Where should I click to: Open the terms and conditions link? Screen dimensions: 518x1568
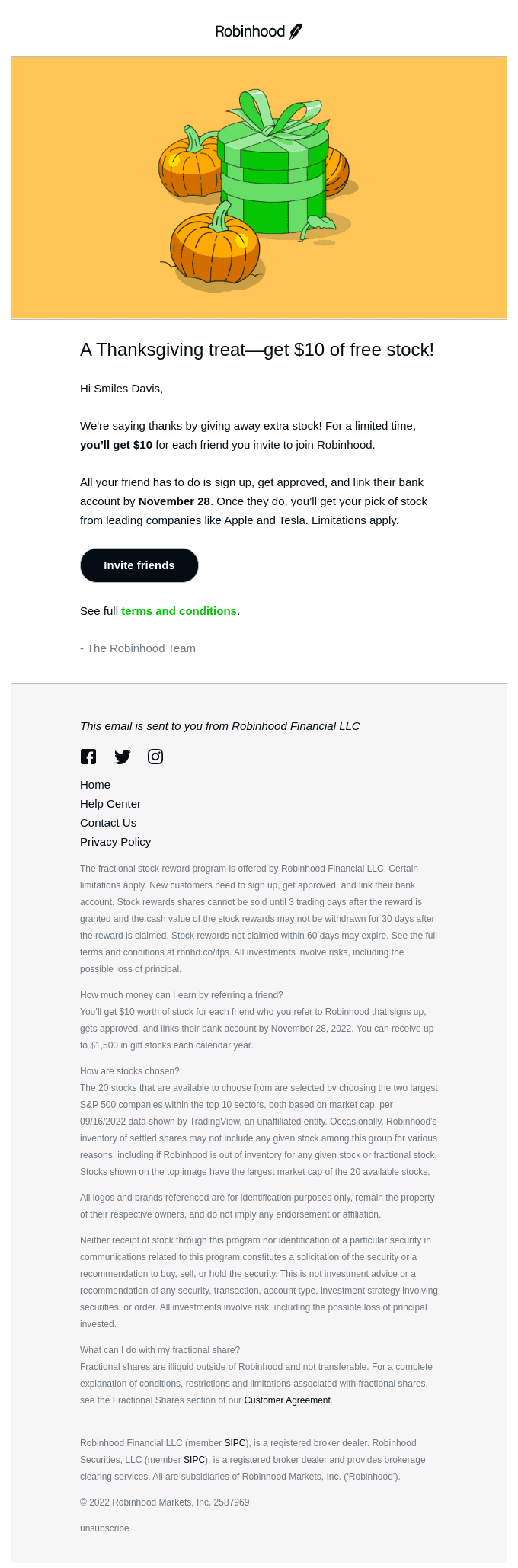pyautogui.click(x=179, y=611)
